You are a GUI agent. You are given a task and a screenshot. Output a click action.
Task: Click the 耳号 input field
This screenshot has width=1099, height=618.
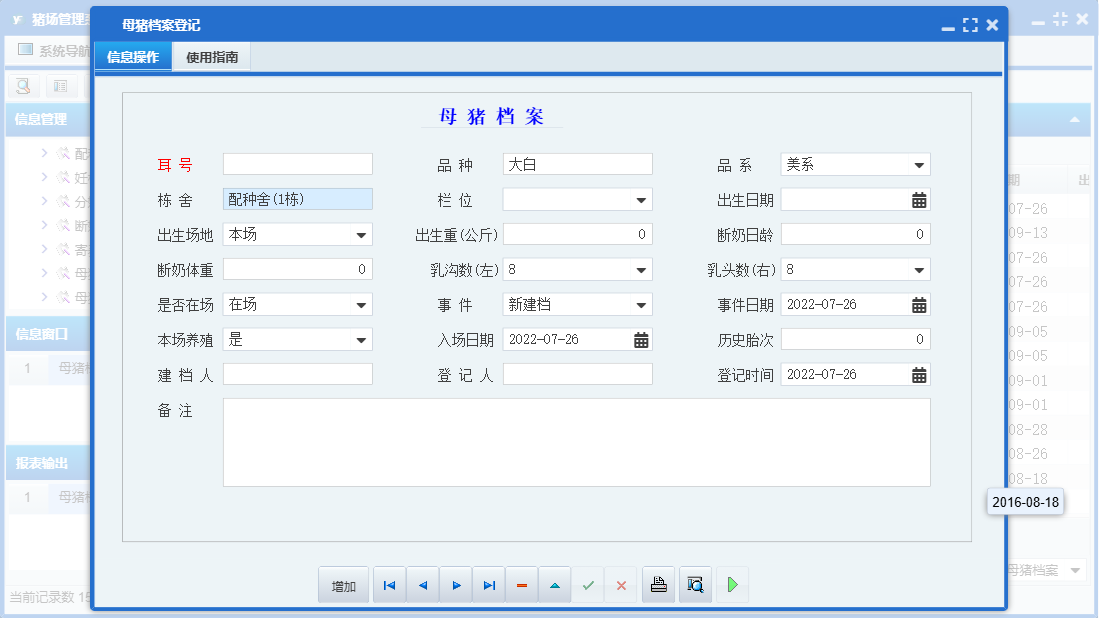(297, 164)
